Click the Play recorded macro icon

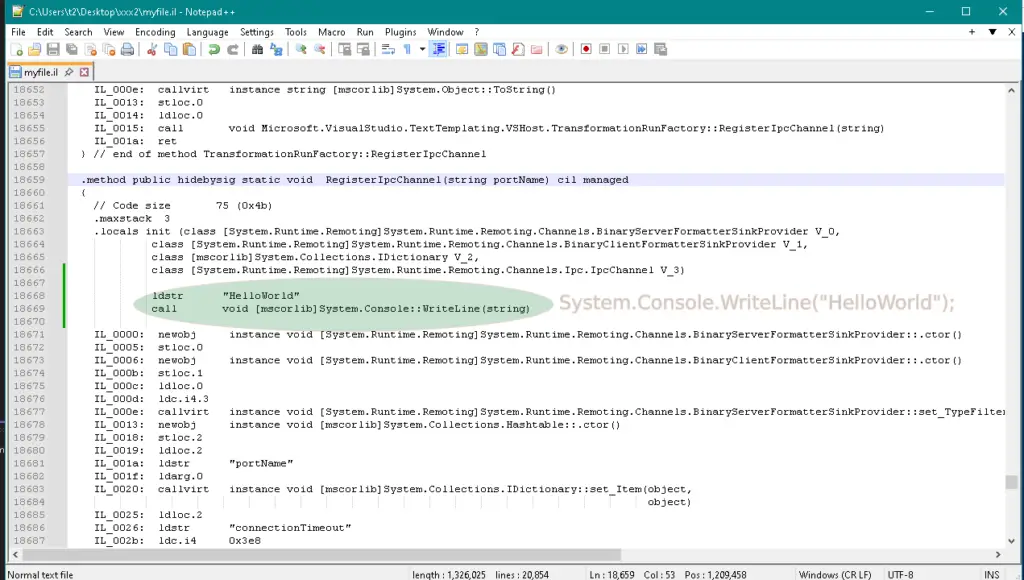623,49
